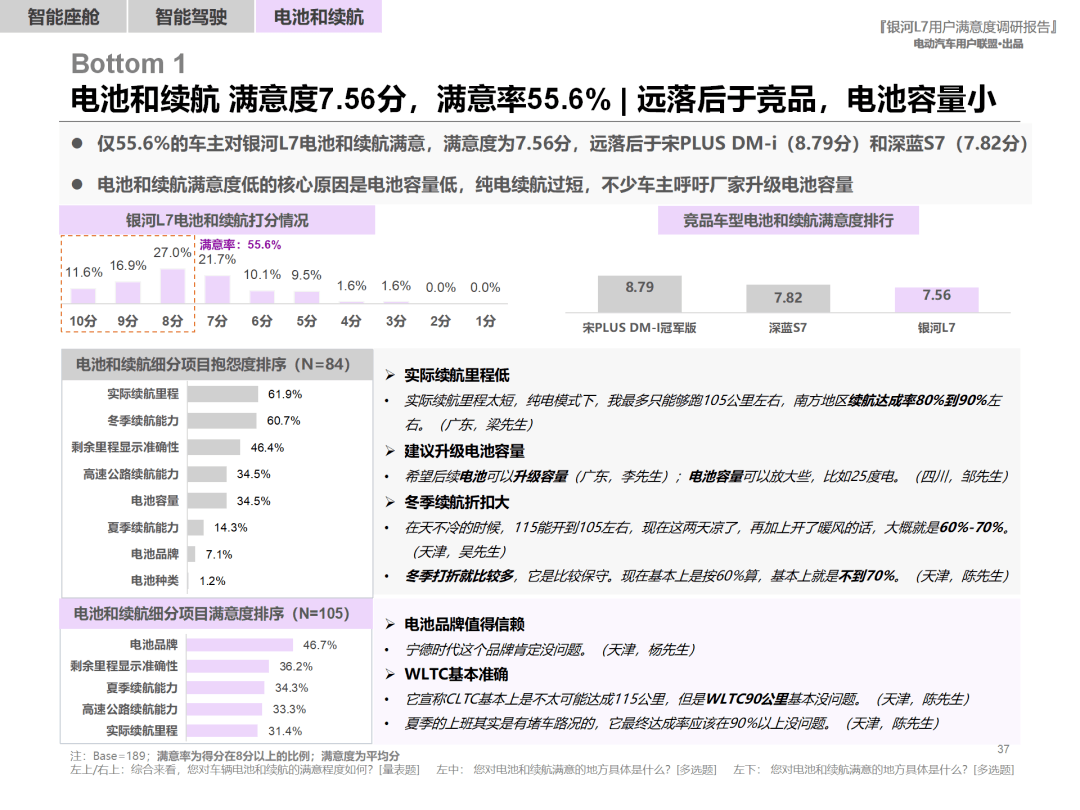Click the complaint 剩余里程显示准确性 value 46.4%
The height and width of the screenshot is (810, 1080).
pos(267,448)
